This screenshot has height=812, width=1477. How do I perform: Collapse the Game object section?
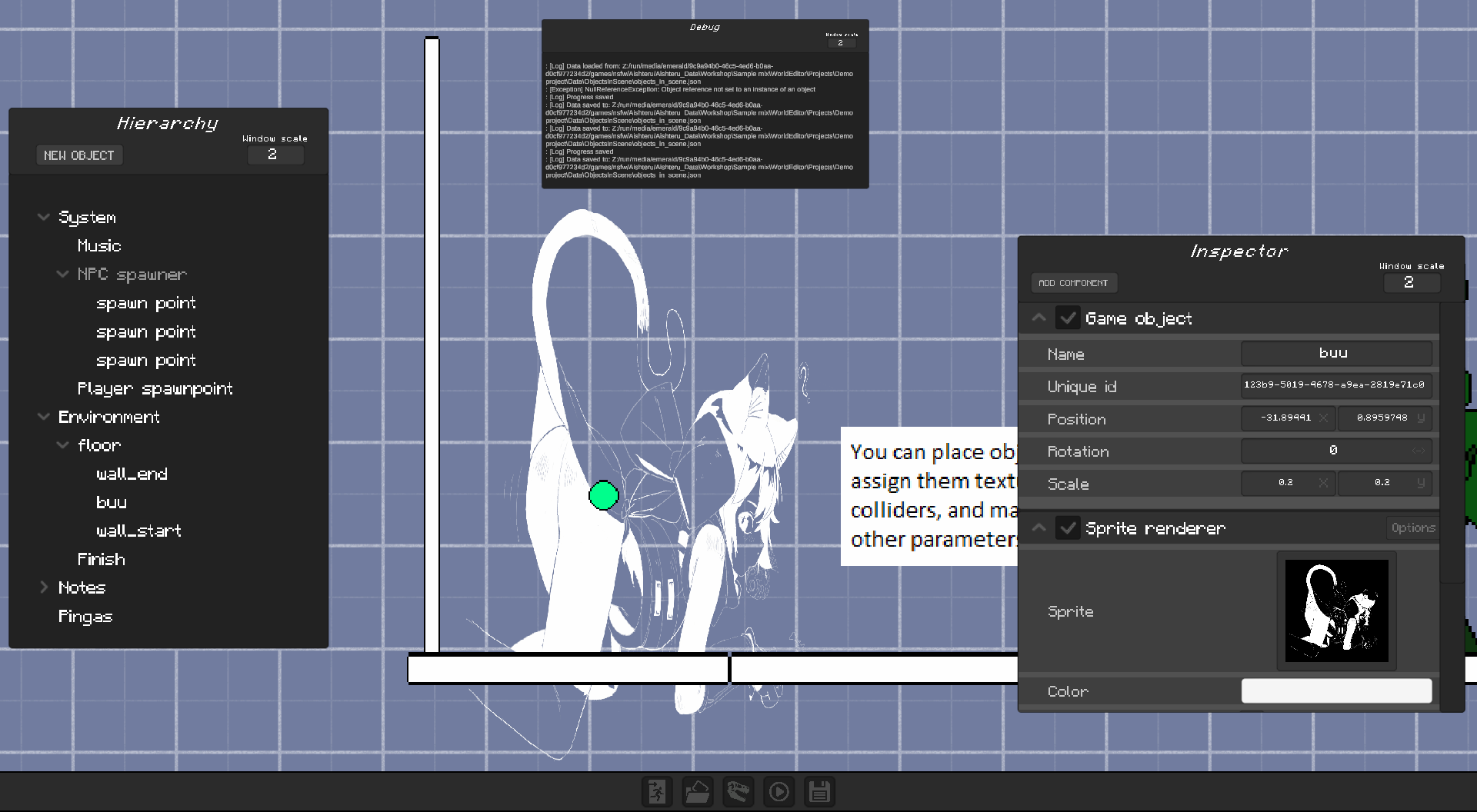point(1039,318)
